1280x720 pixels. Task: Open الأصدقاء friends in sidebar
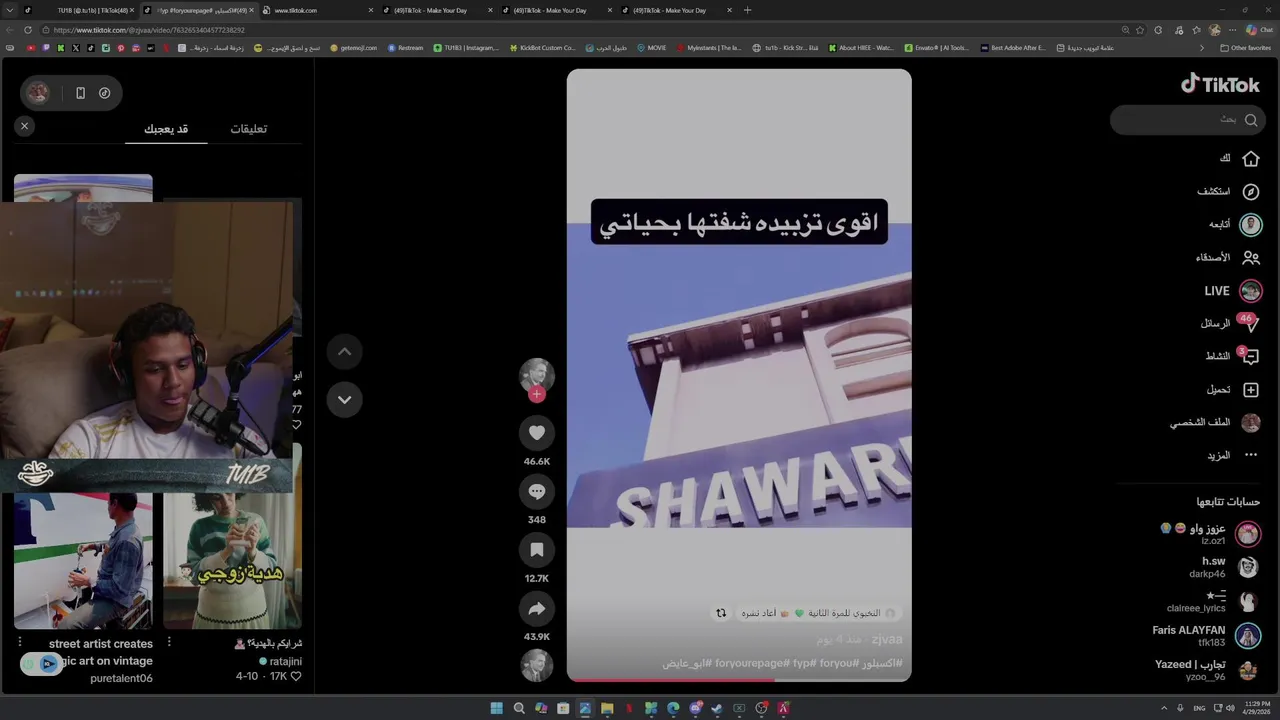[1227, 258]
